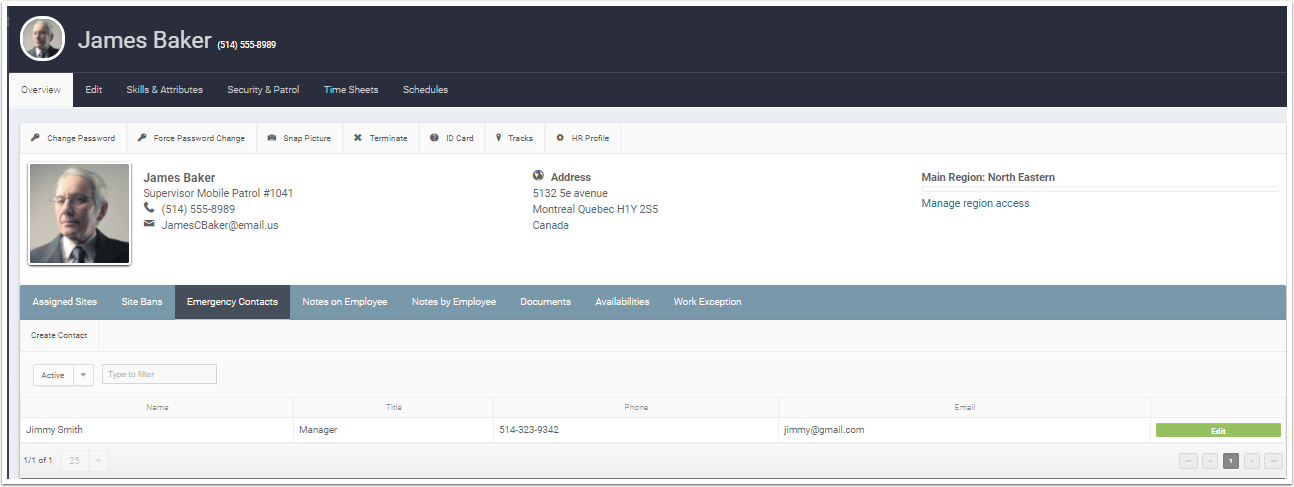Go to the previous page in pagination

1210,461
